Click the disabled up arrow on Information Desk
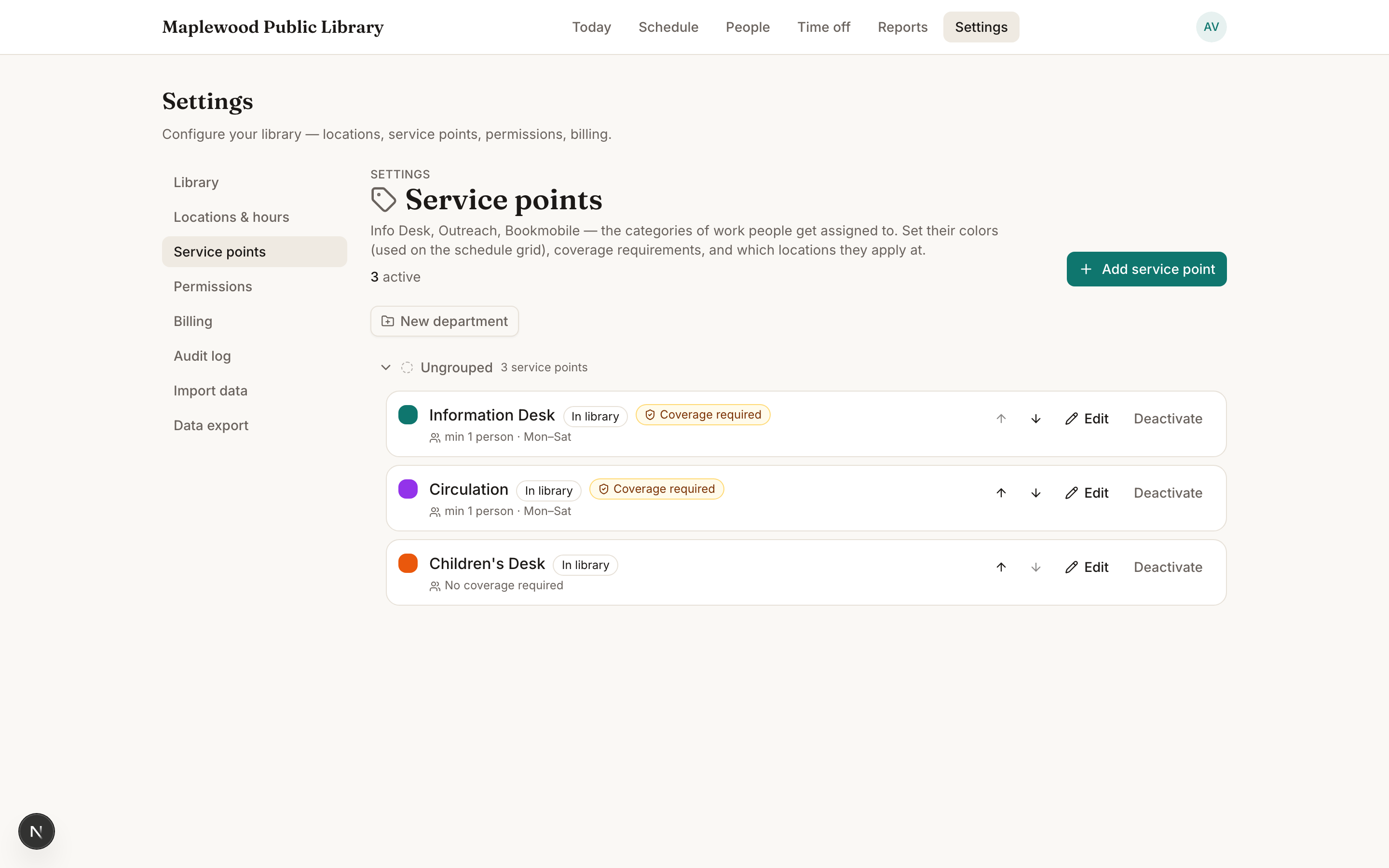 [1001, 419]
